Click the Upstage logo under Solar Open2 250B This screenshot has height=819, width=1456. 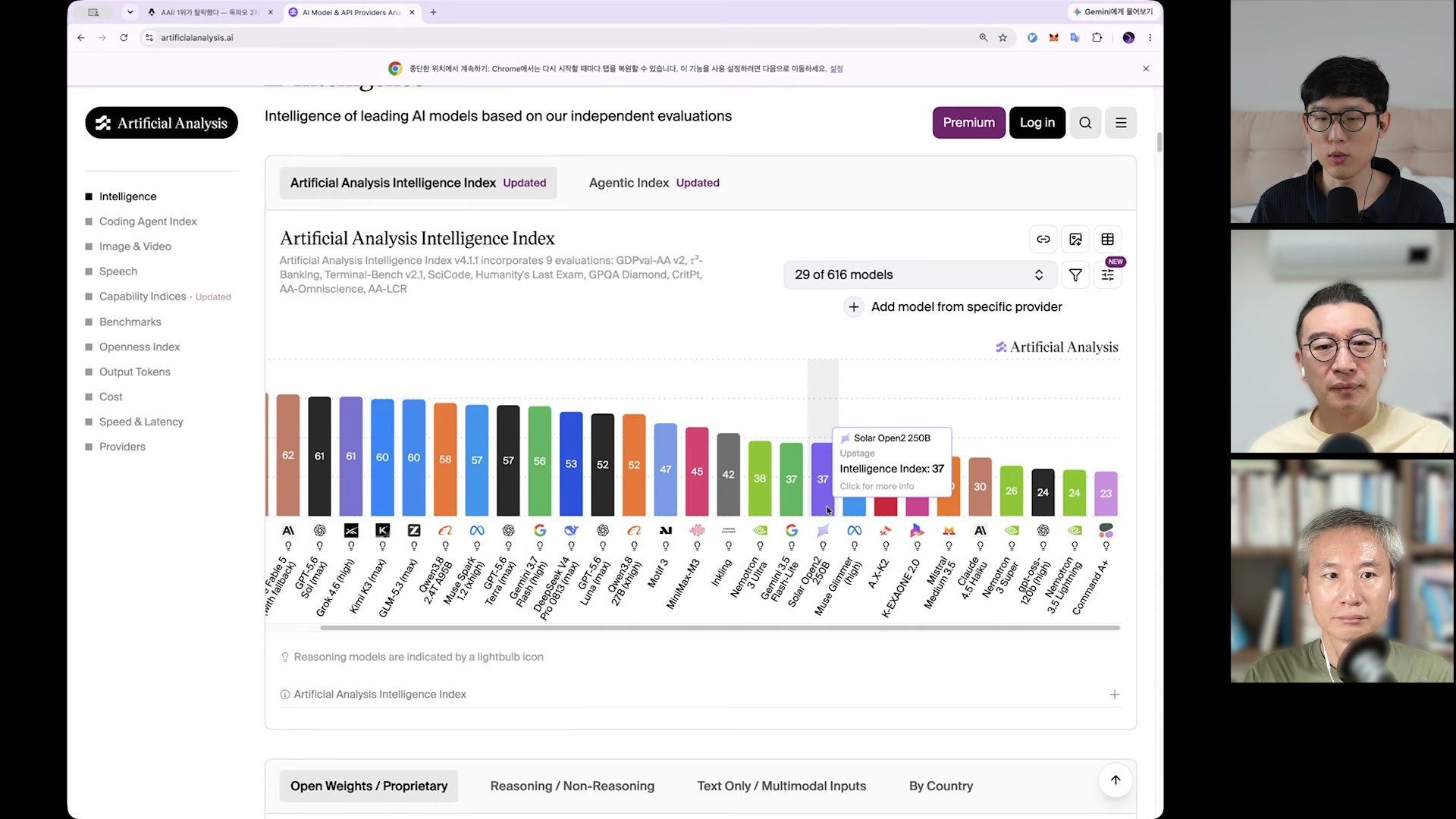click(x=823, y=531)
